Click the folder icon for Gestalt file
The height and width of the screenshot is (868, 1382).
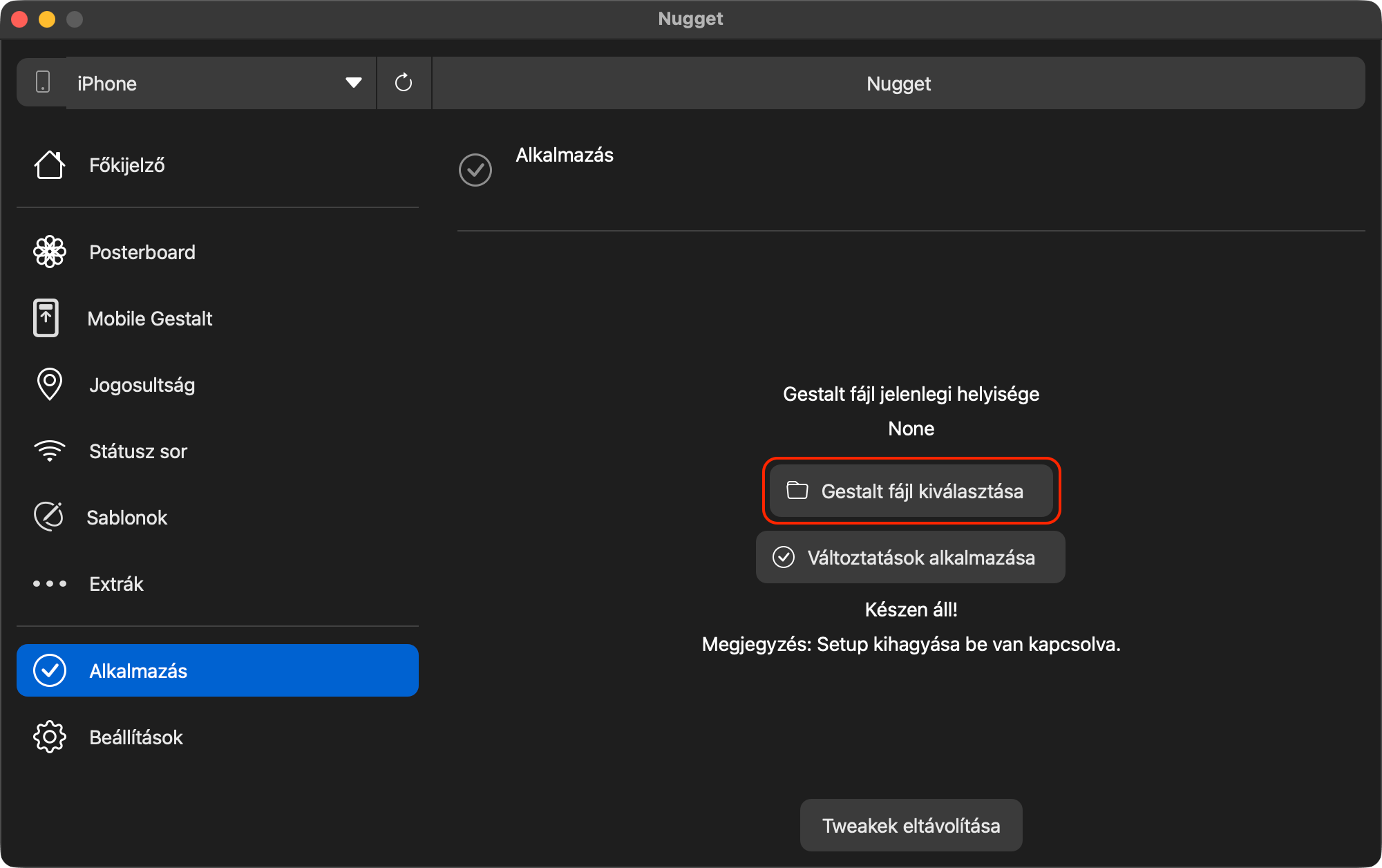click(x=797, y=491)
